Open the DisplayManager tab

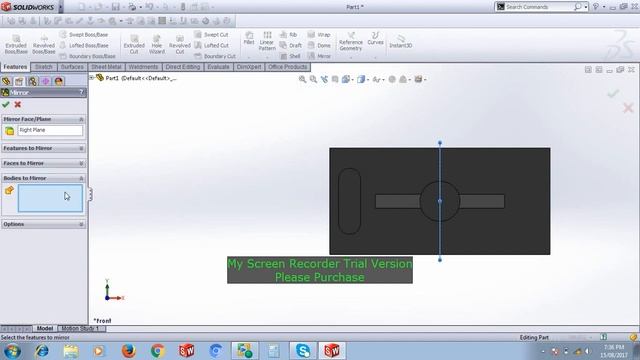coord(58,81)
